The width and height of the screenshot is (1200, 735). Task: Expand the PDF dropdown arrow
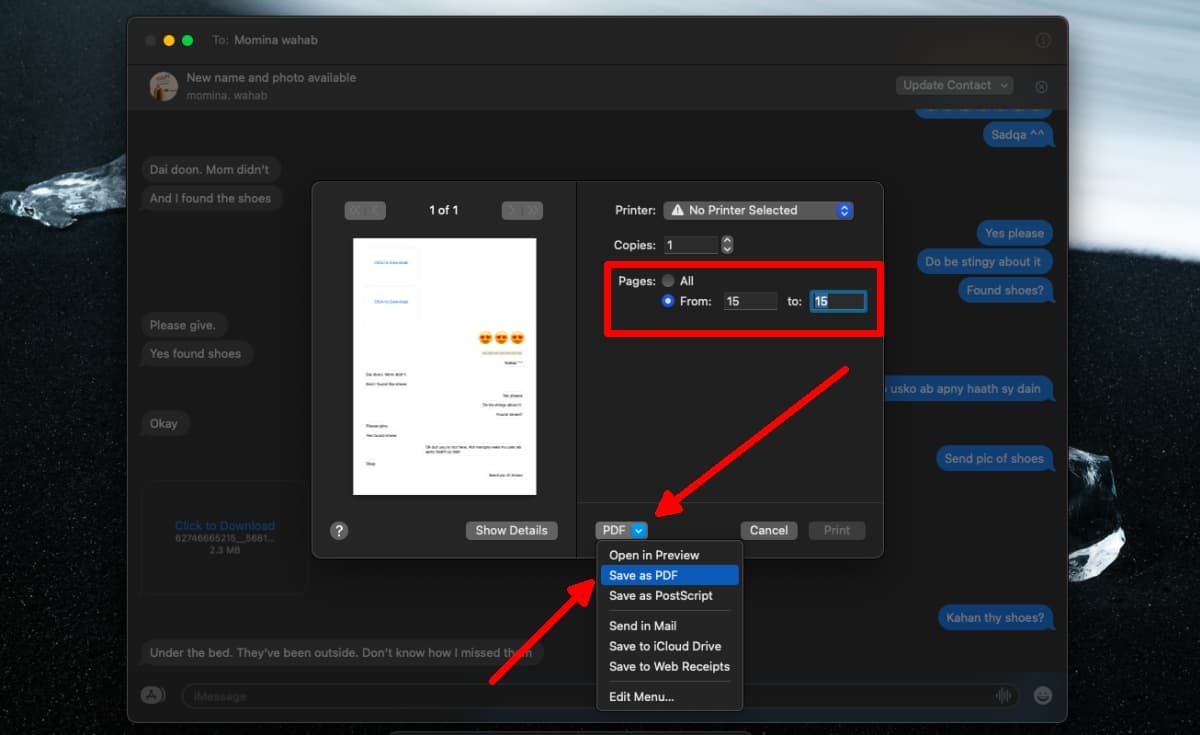(x=639, y=531)
